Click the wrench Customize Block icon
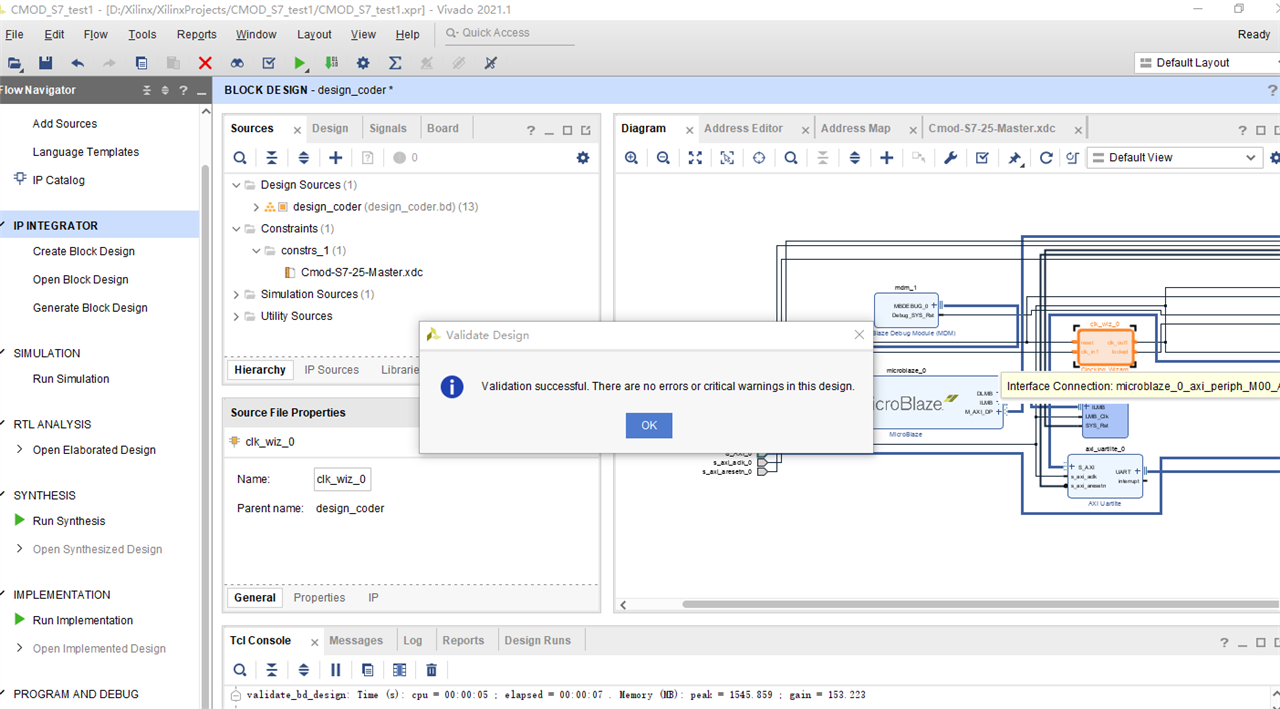This screenshot has width=1280, height=709. click(950, 157)
